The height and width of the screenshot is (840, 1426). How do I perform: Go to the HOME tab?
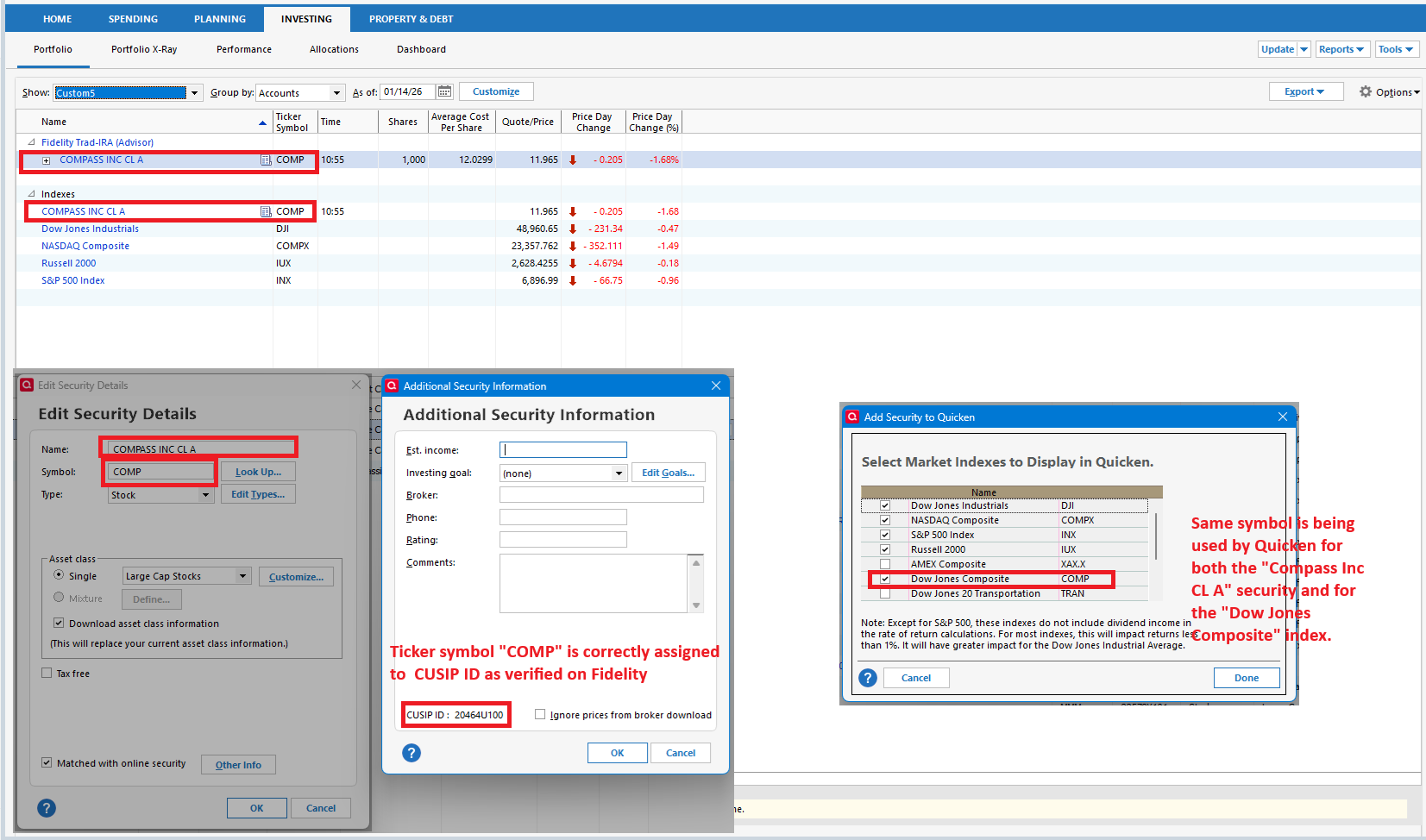58,19
